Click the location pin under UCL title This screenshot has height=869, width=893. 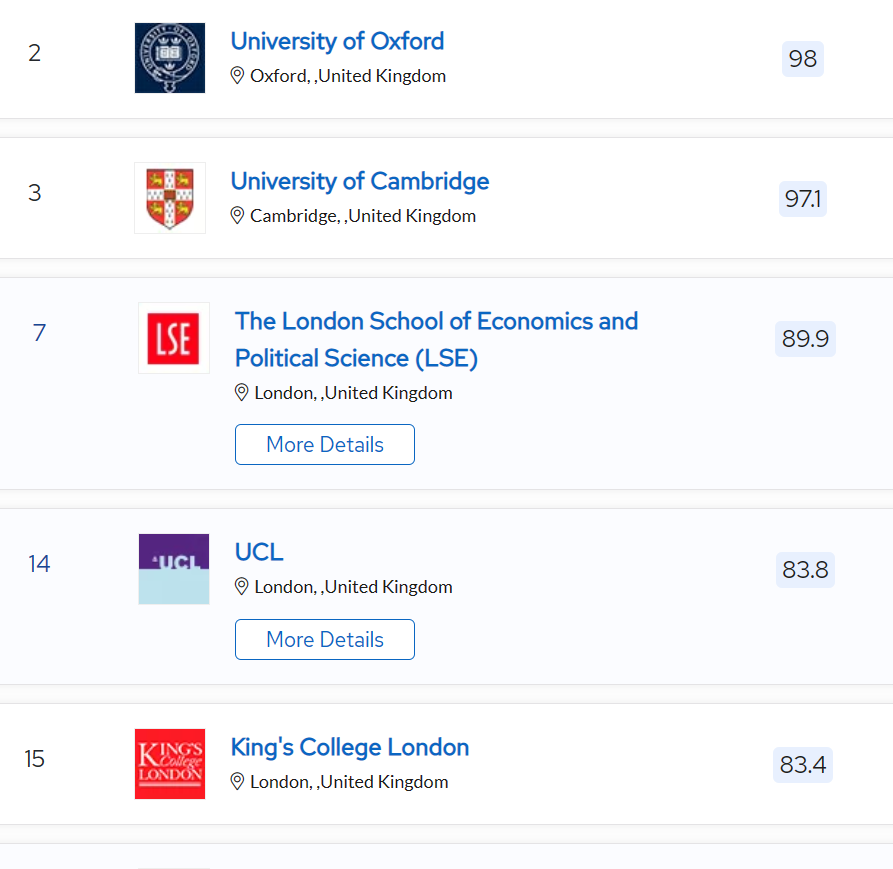point(241,587)
